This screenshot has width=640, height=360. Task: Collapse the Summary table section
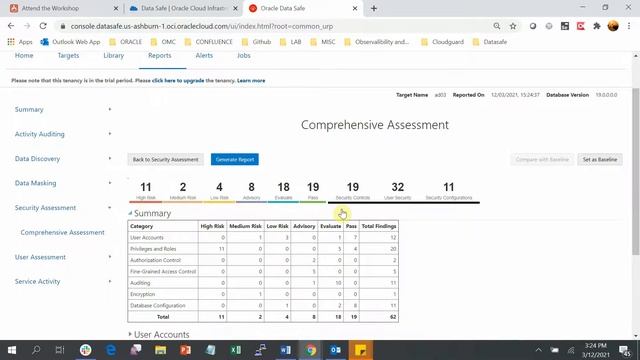pos(130,213)
